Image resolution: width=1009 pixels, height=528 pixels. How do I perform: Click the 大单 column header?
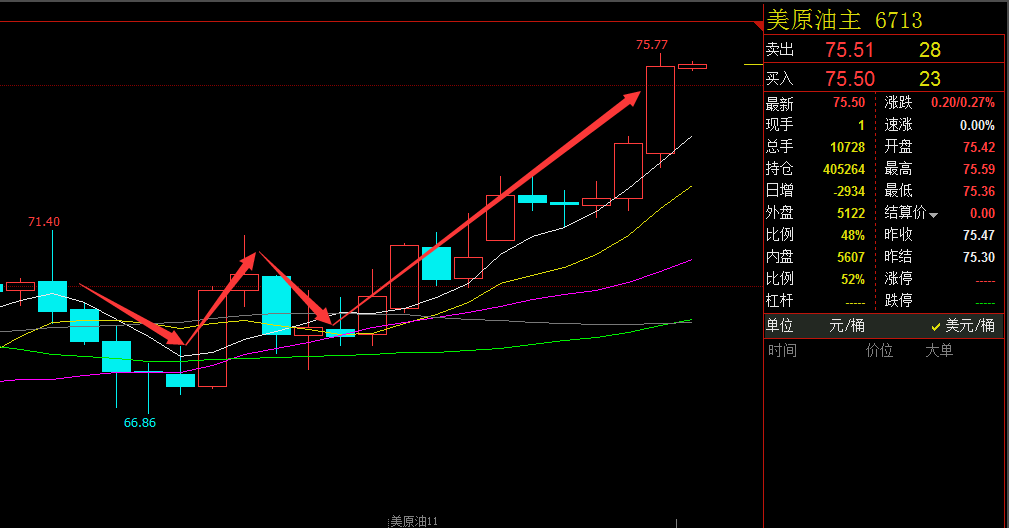tap(938, 350)
